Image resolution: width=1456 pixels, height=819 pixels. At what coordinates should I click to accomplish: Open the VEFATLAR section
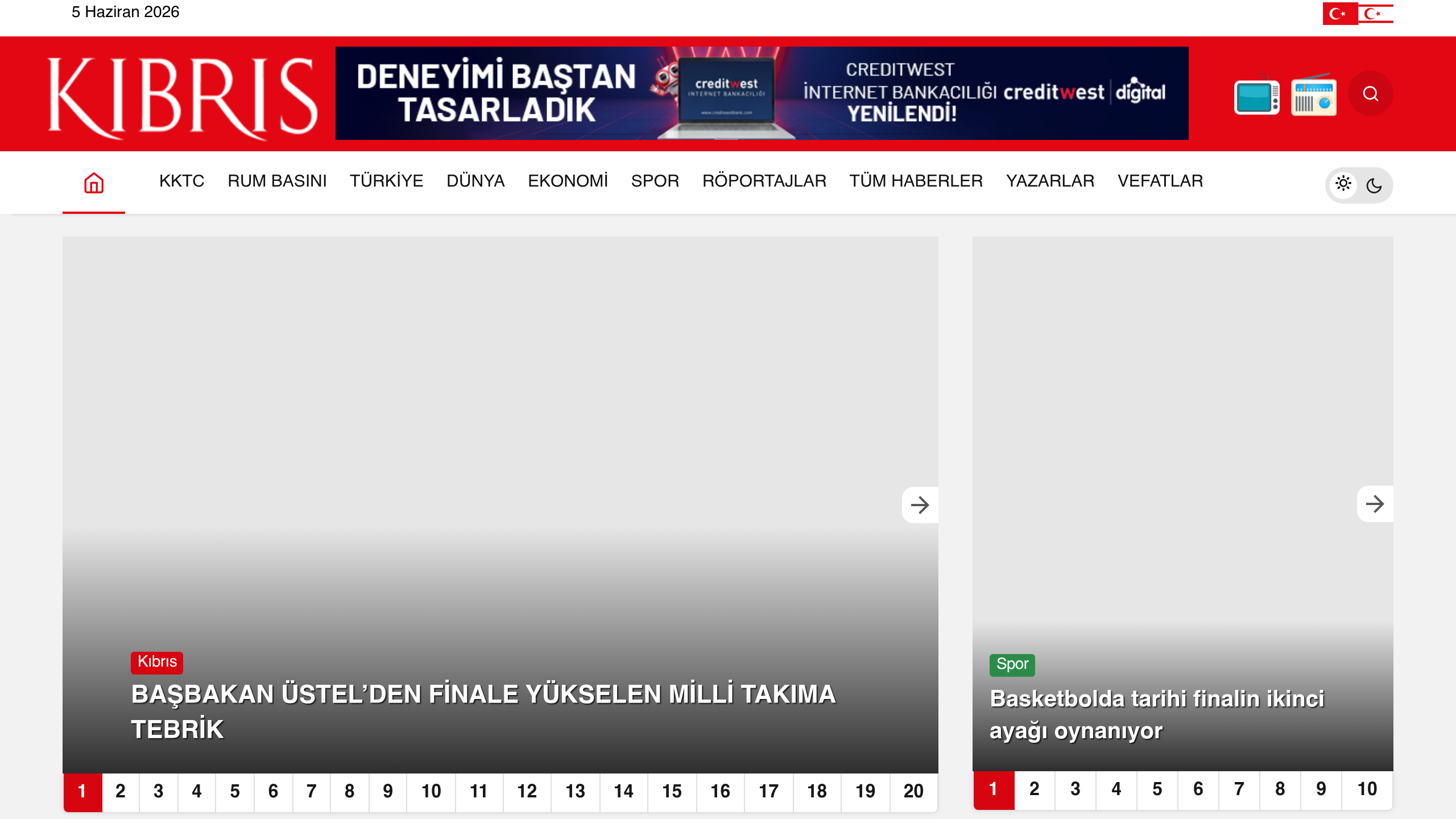pos(1160,181)
